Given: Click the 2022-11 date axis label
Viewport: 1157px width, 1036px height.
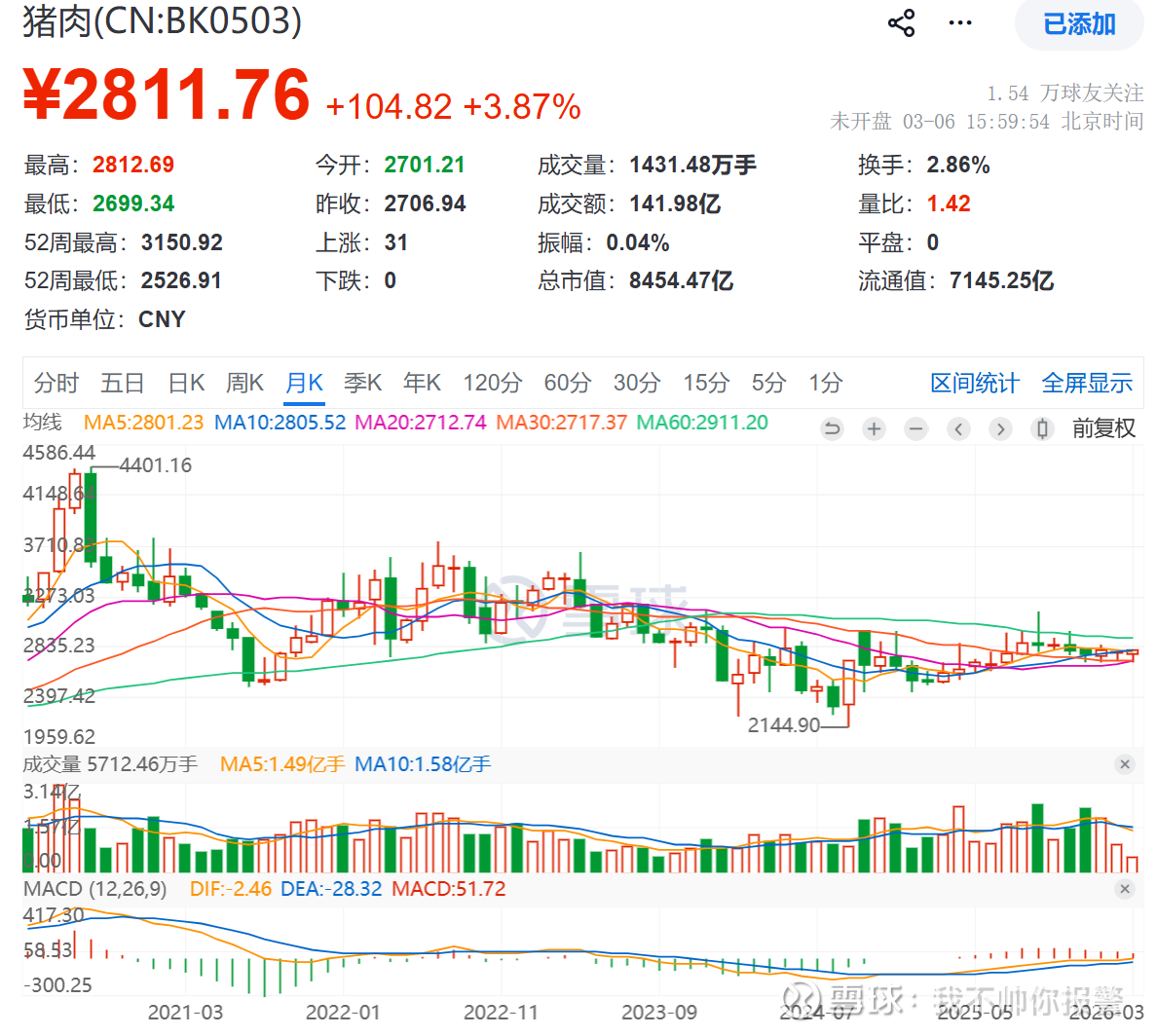Looking at the screenshot, I should pos(501,1013).
